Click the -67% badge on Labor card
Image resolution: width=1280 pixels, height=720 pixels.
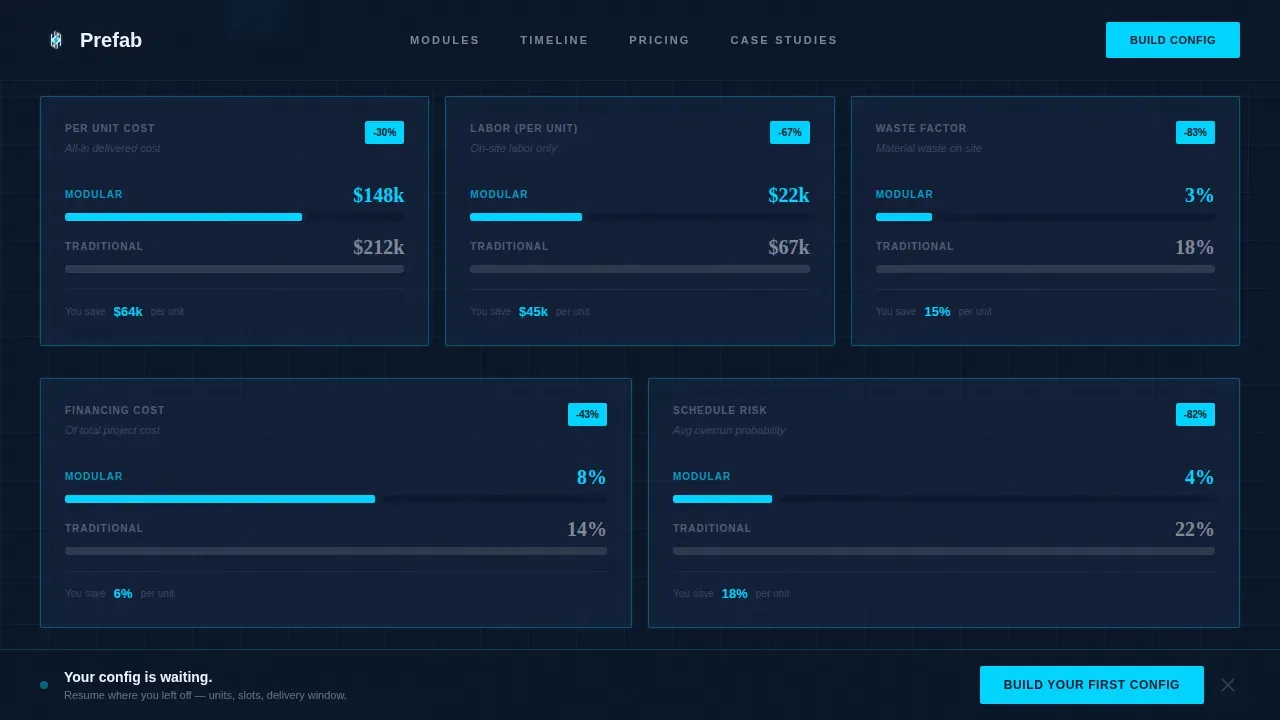click(790, 132)
